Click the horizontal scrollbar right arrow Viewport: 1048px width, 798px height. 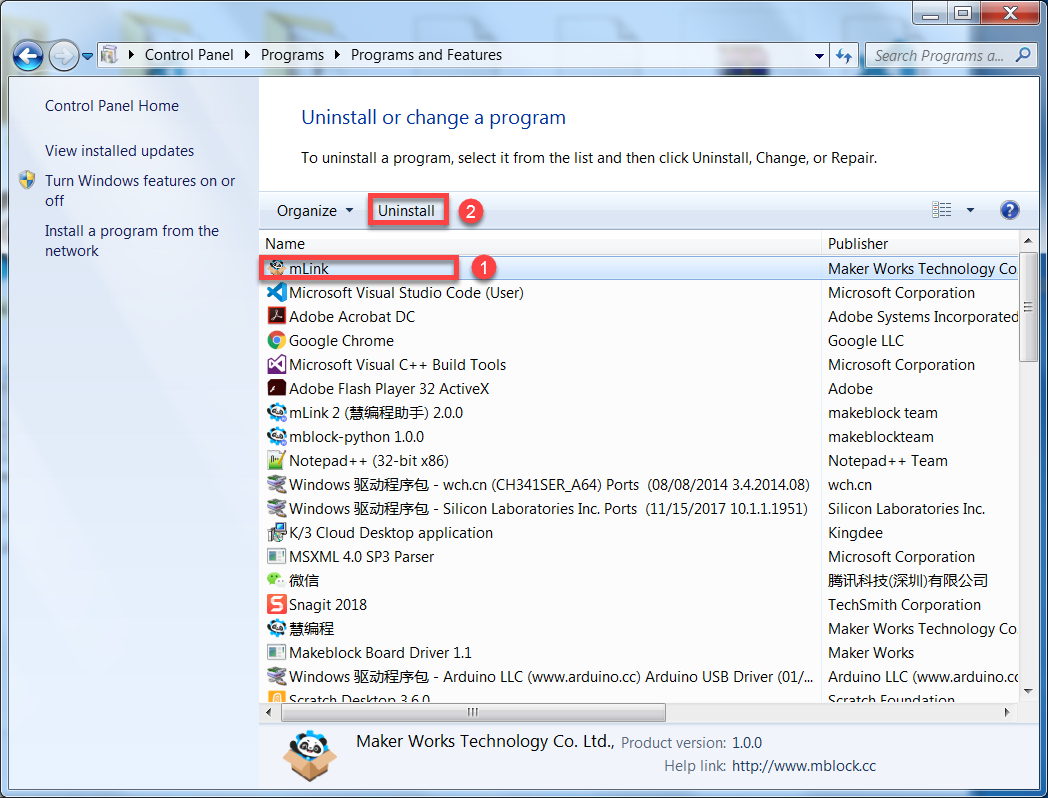(1007, 712)
